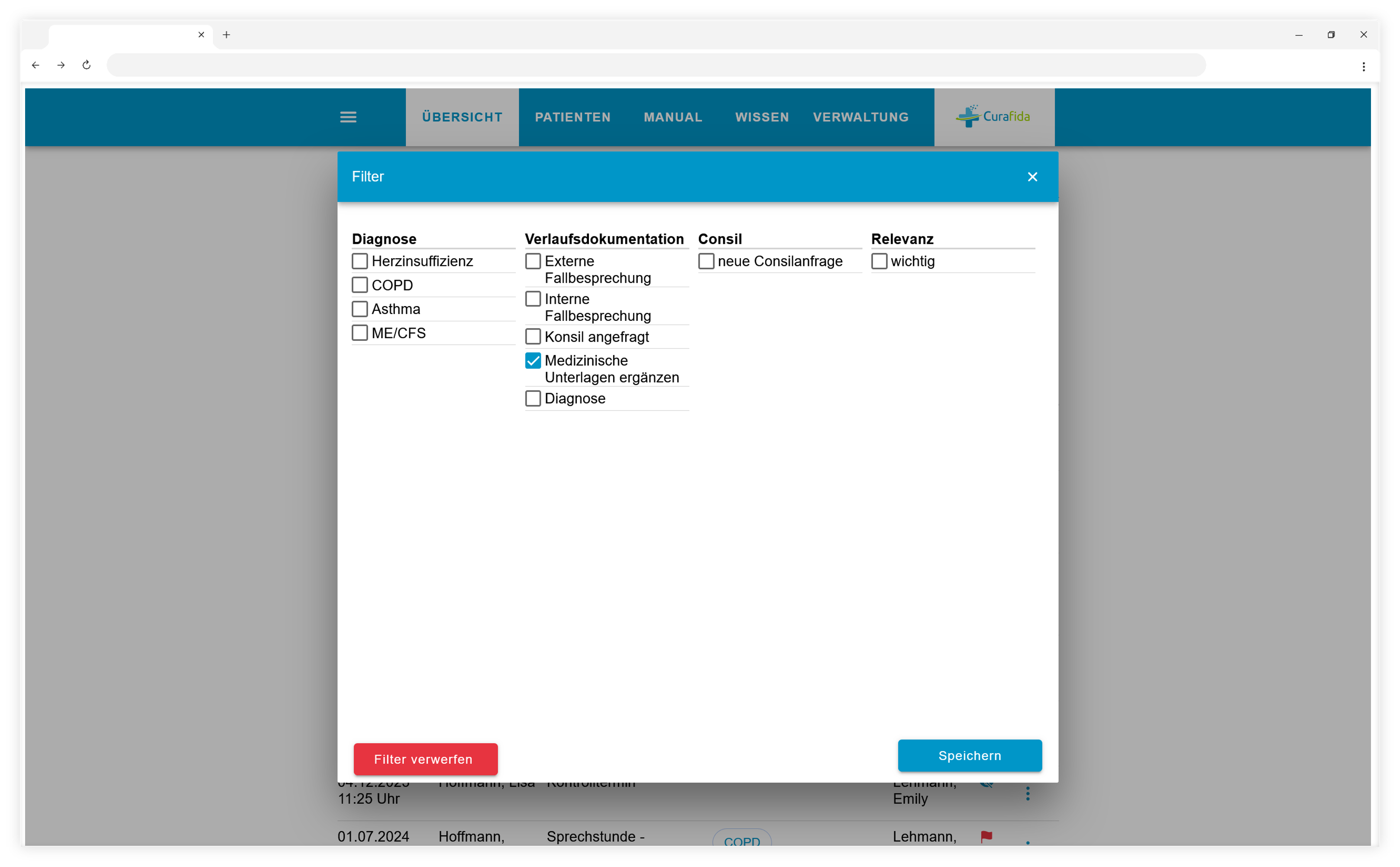Viewport: 1400px width, 867px height.
Task: Click the 01.07.2024 date cell
Action: pos(373,837)
